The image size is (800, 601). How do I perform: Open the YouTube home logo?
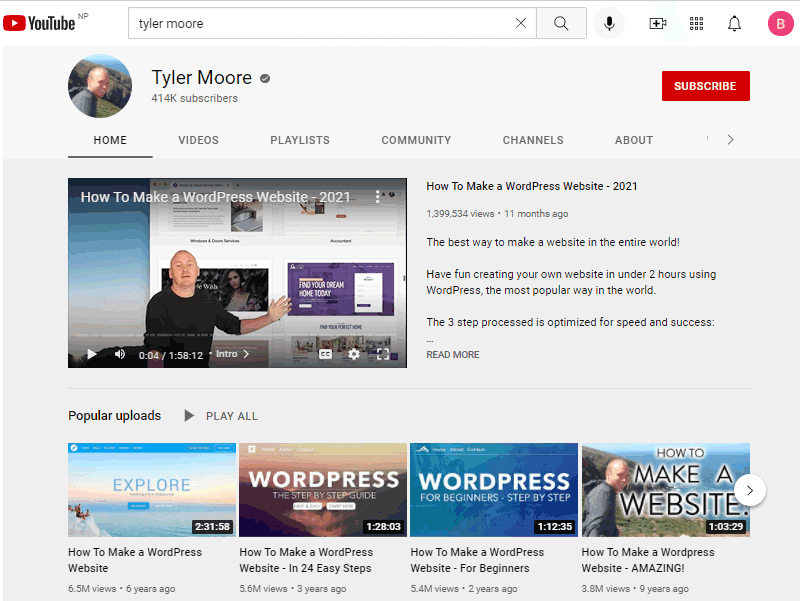[x=39, y=23]
